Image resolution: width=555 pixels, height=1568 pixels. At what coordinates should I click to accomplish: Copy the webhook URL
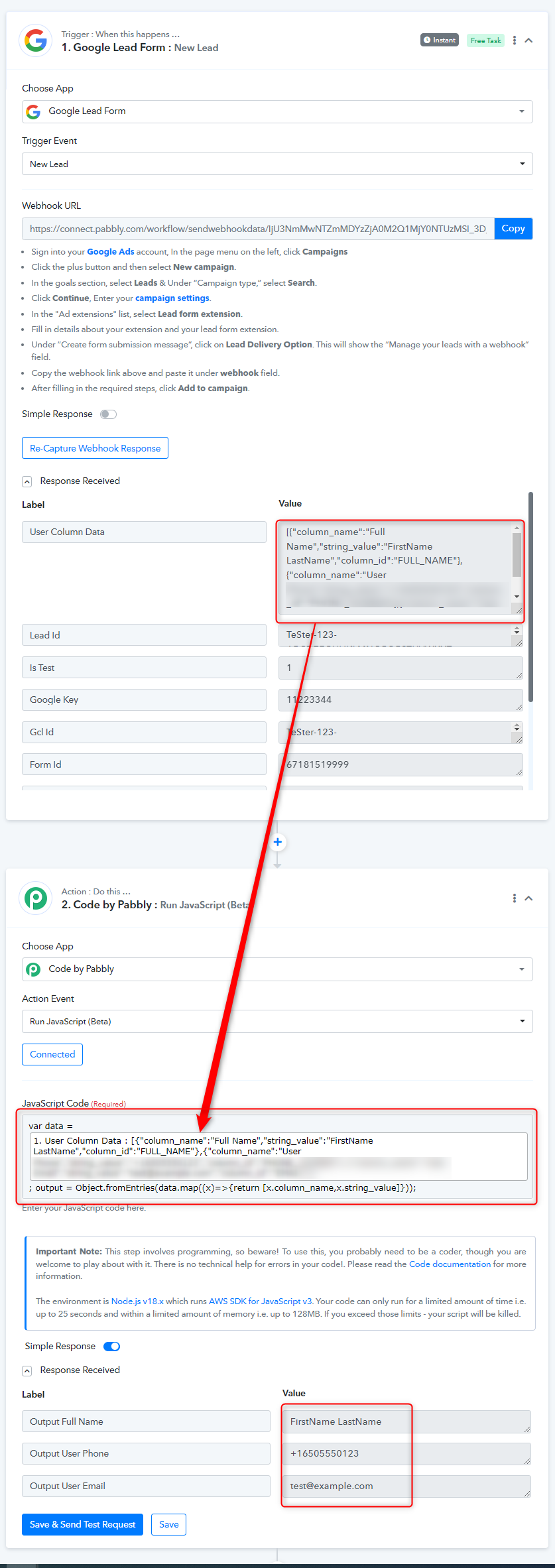(513, 229)
